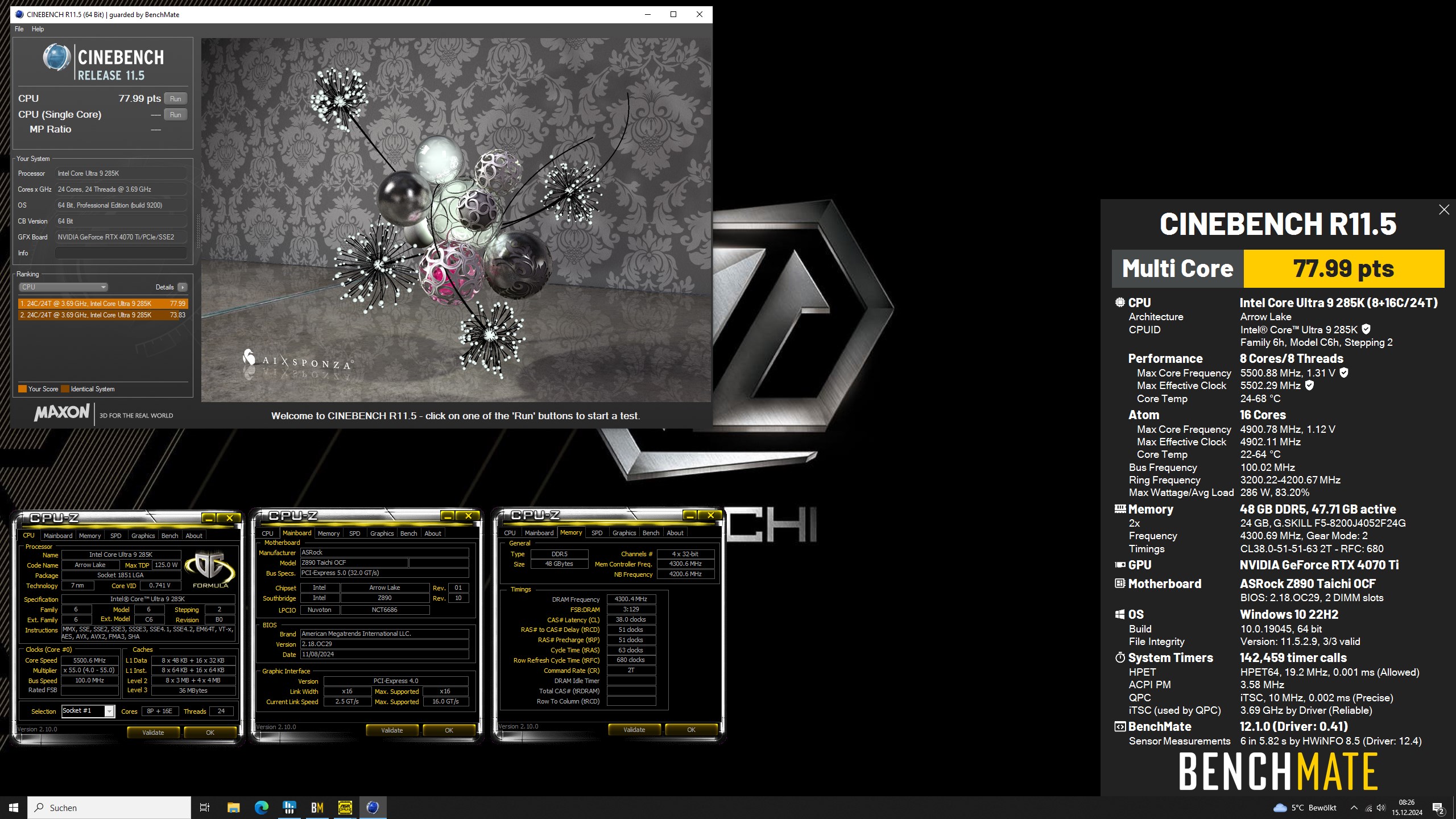Click the Your Score orange legend swatch

(23, 389)
